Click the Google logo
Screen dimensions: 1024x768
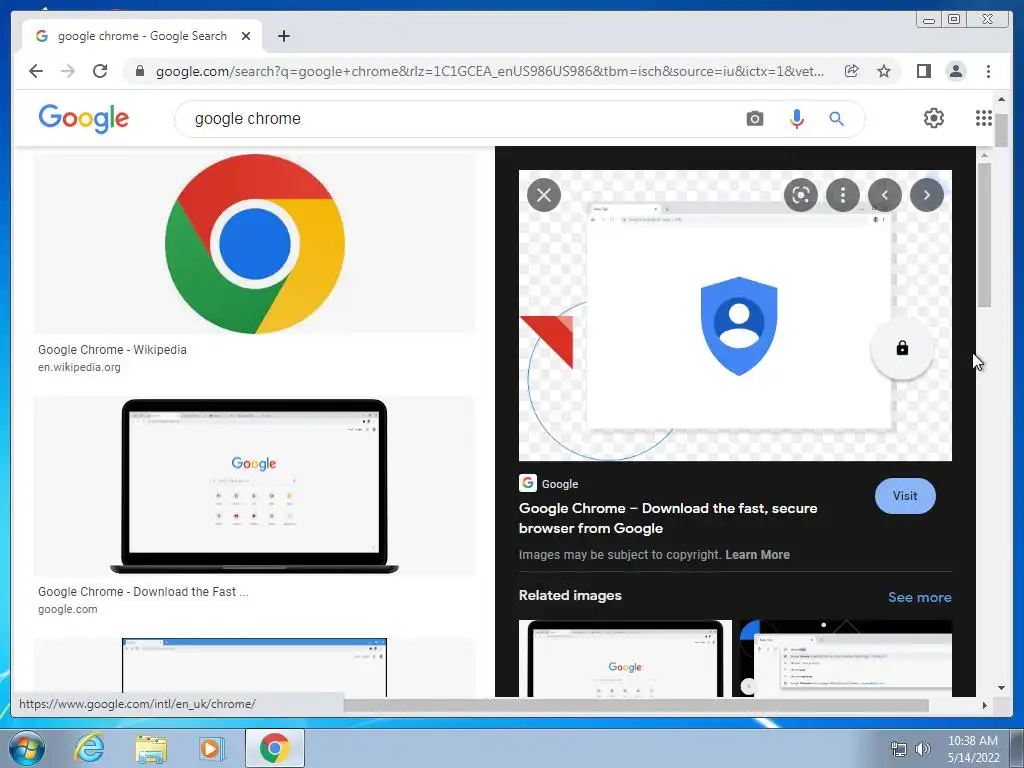[84, 118]
